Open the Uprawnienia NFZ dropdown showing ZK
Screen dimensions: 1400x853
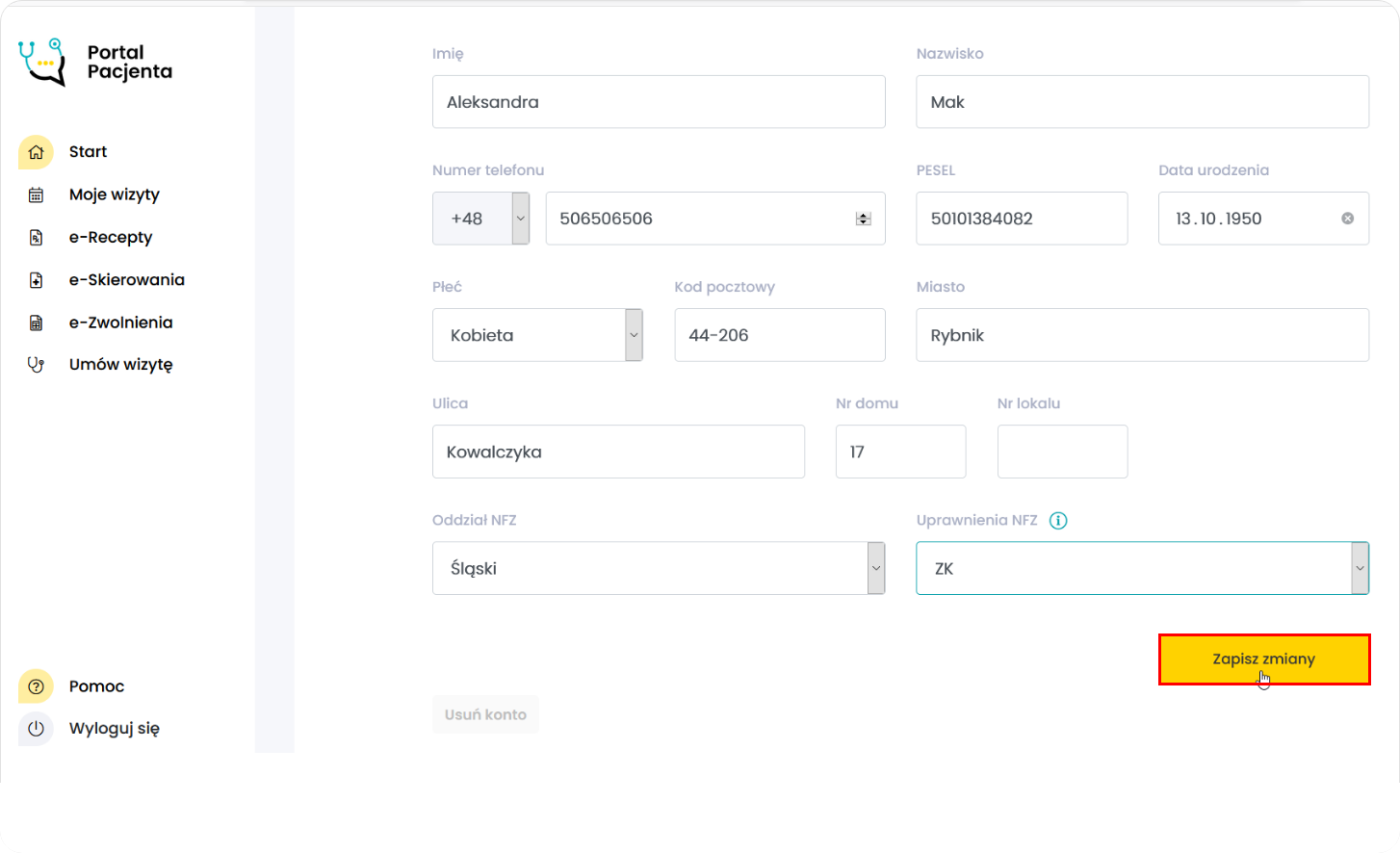pyautogui.click(x=1142, y=568)
